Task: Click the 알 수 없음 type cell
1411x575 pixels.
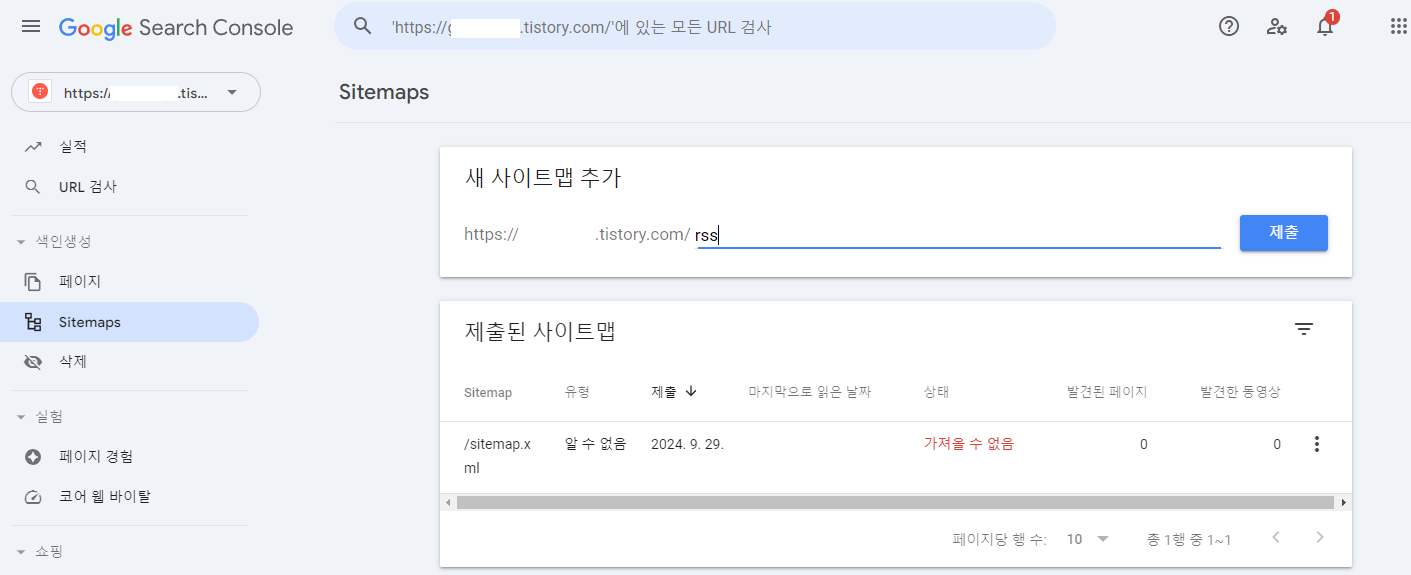Action: click(x=596, y=444)
